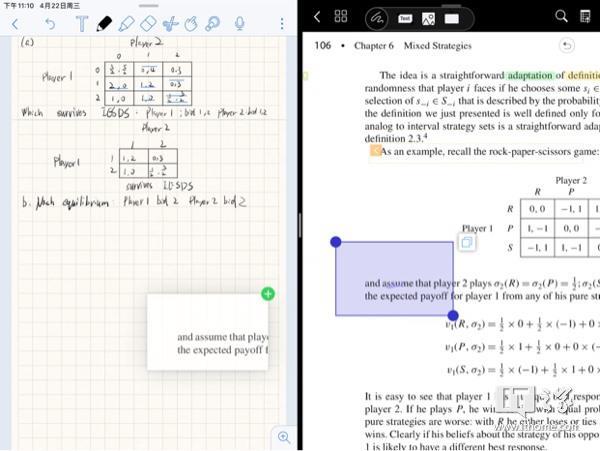Go back in the PDF reader
This screenshot has width=600, height=451.
(x=317, y=17)
